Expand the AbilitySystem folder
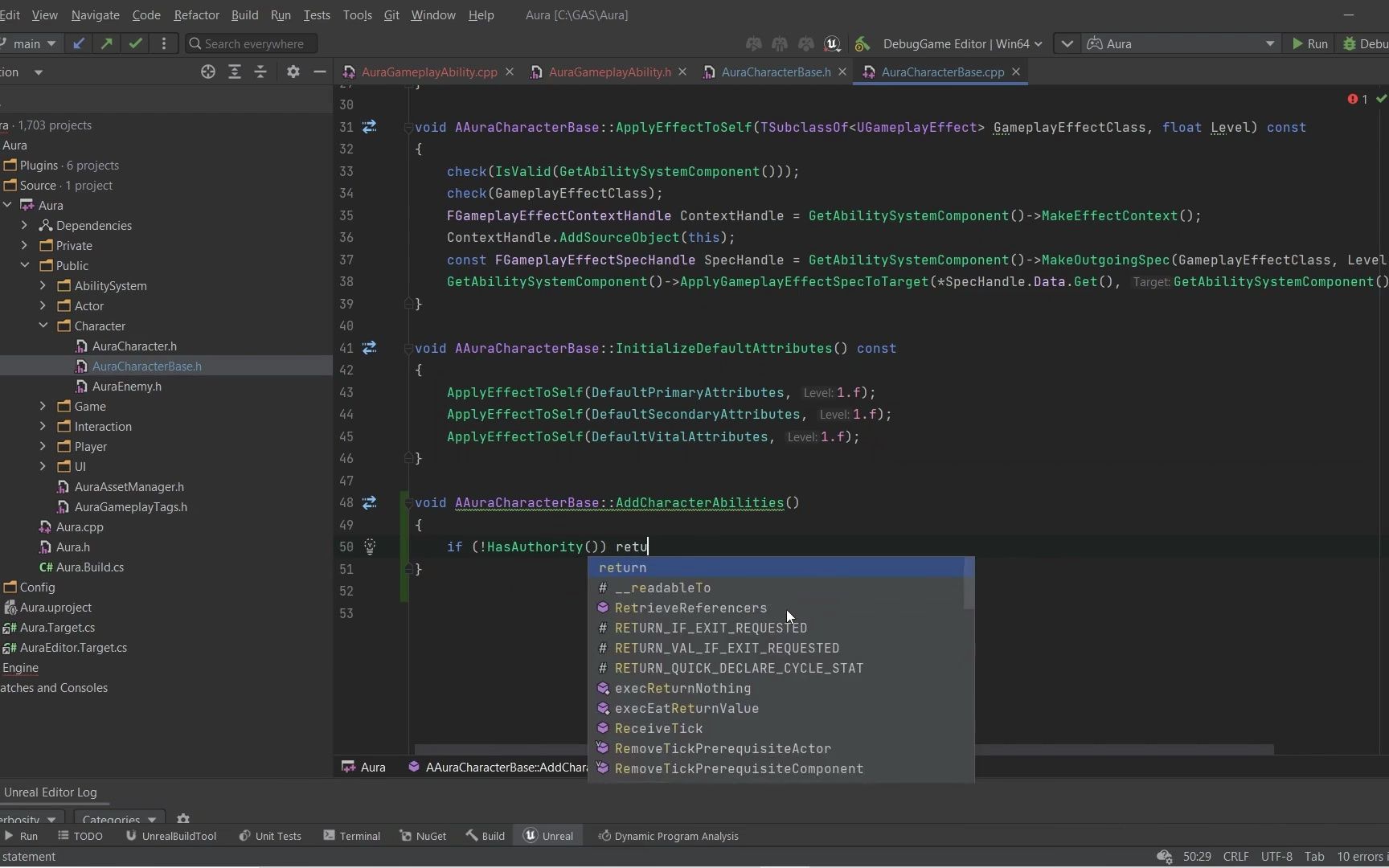Screen dimensions: 1389x868 coord(43,286)
